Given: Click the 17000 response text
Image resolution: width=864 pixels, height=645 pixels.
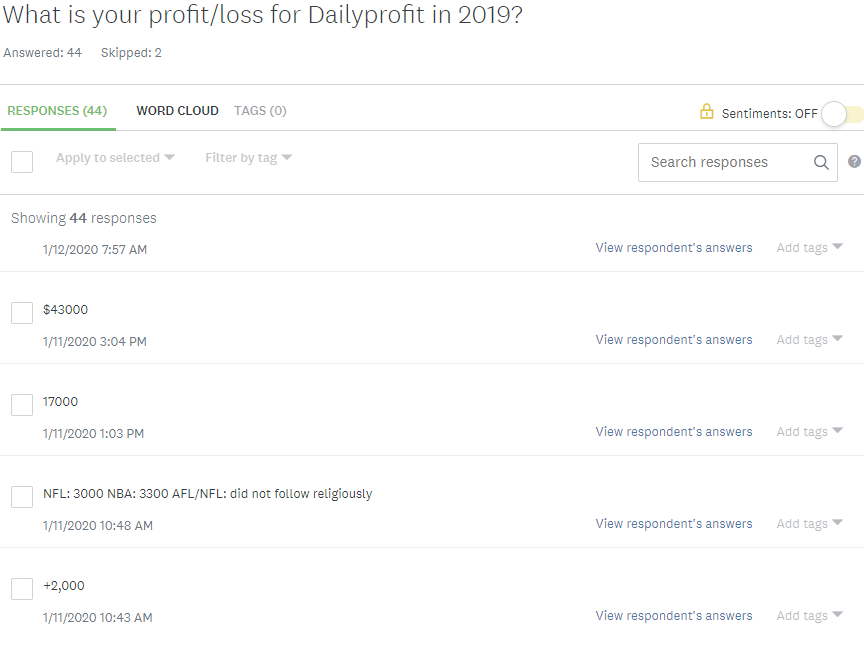Looking at the screenshot, I should [x=61, y=402].
